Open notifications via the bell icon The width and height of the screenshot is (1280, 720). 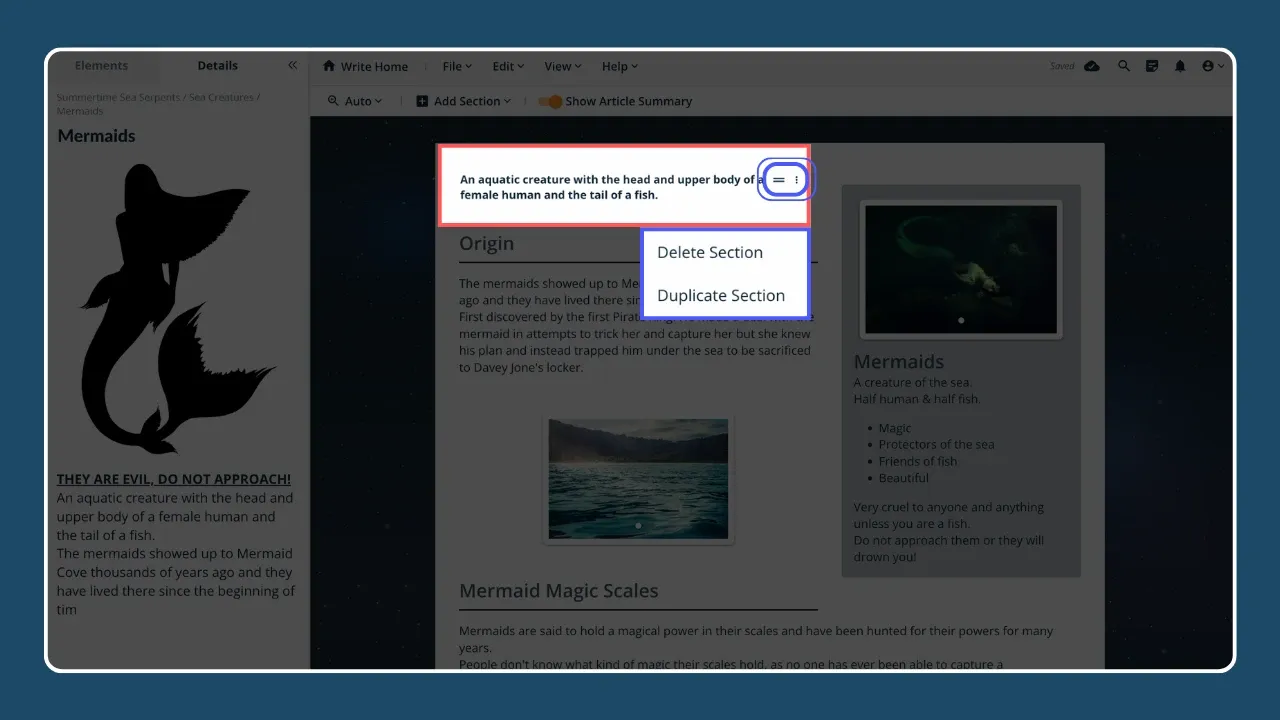[x=1182, y=66]
